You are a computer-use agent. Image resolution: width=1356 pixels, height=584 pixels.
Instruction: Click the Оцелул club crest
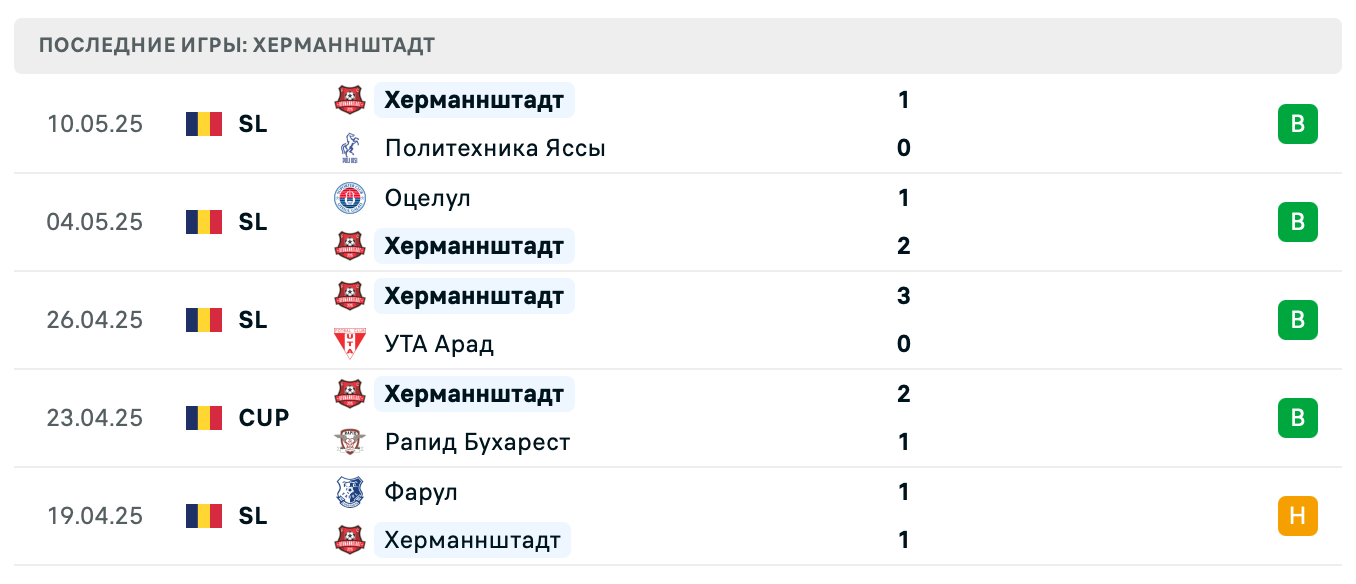click(x=349, y=198)
